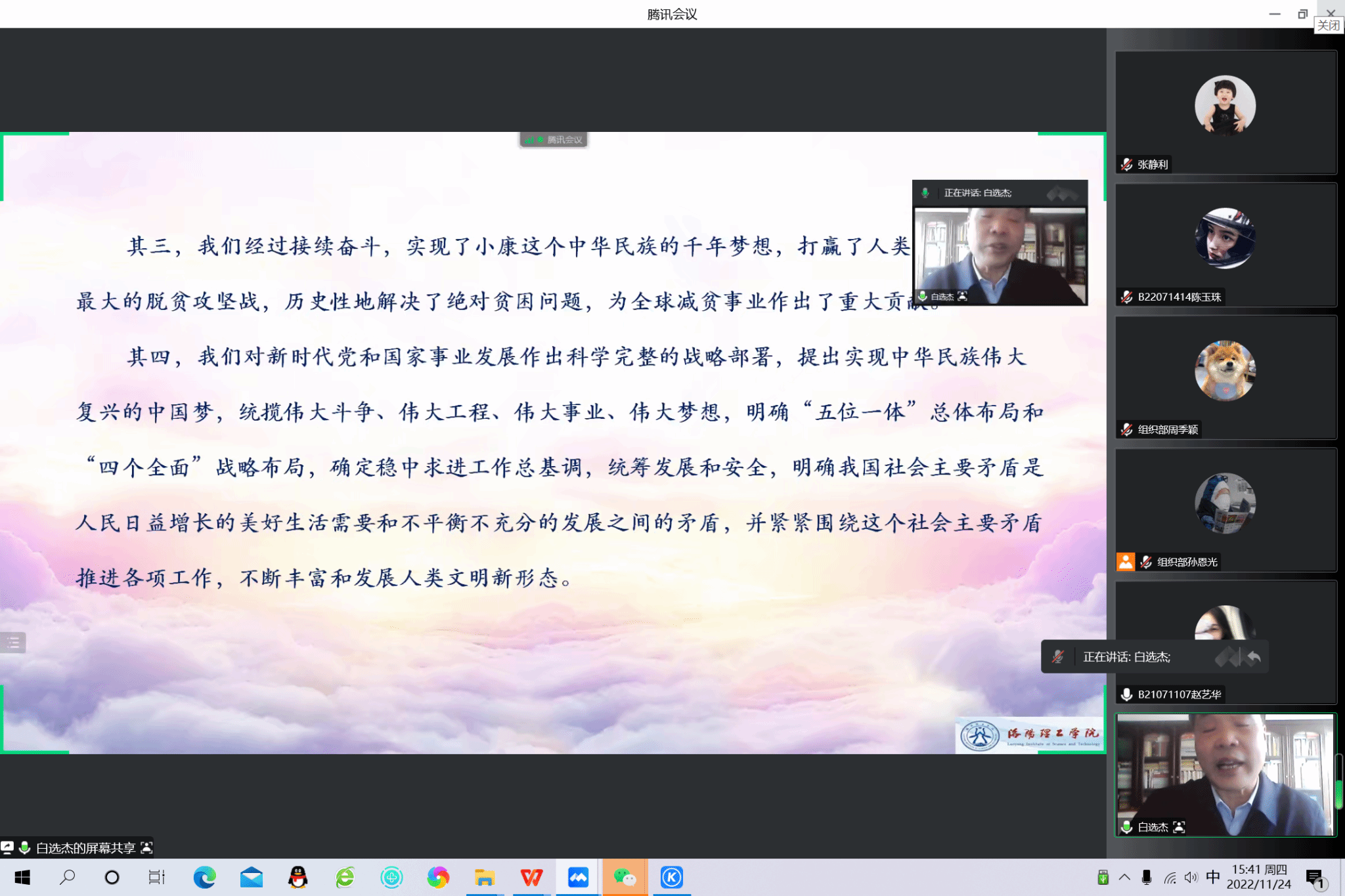The width and height of the screenshot is (1345, 896).
Task: Select 组织部周季颖 participant tile
Action: (1225, 377)
